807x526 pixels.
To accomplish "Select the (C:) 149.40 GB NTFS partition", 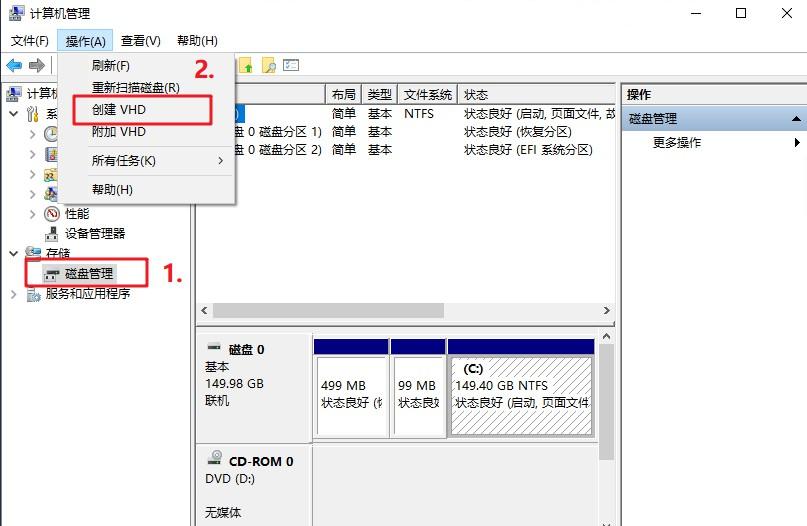I will tap(521, 389).
